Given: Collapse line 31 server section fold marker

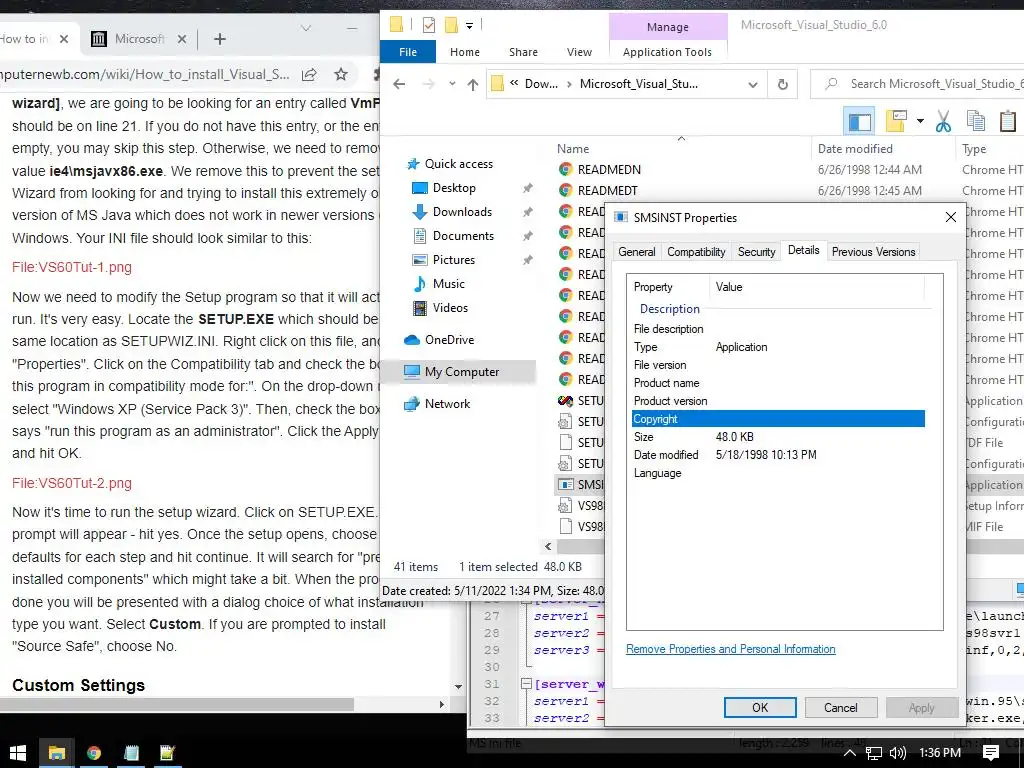Looking at the screenshot, I should [526, 684].
